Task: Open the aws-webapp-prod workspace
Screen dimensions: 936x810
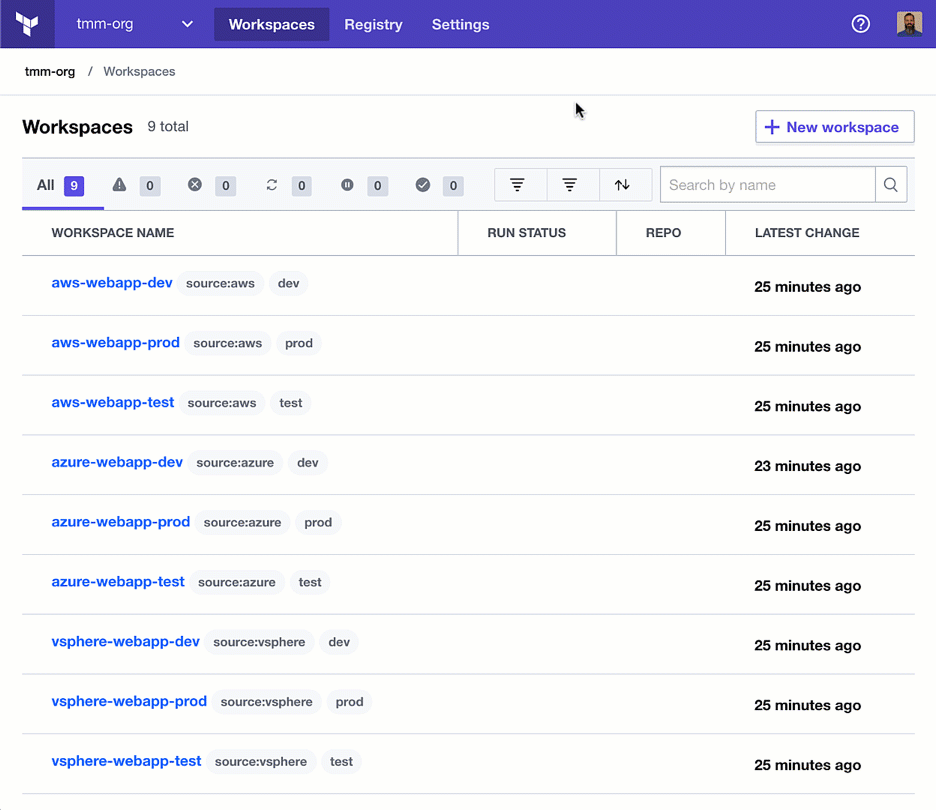Action: (x=115, y=342)
